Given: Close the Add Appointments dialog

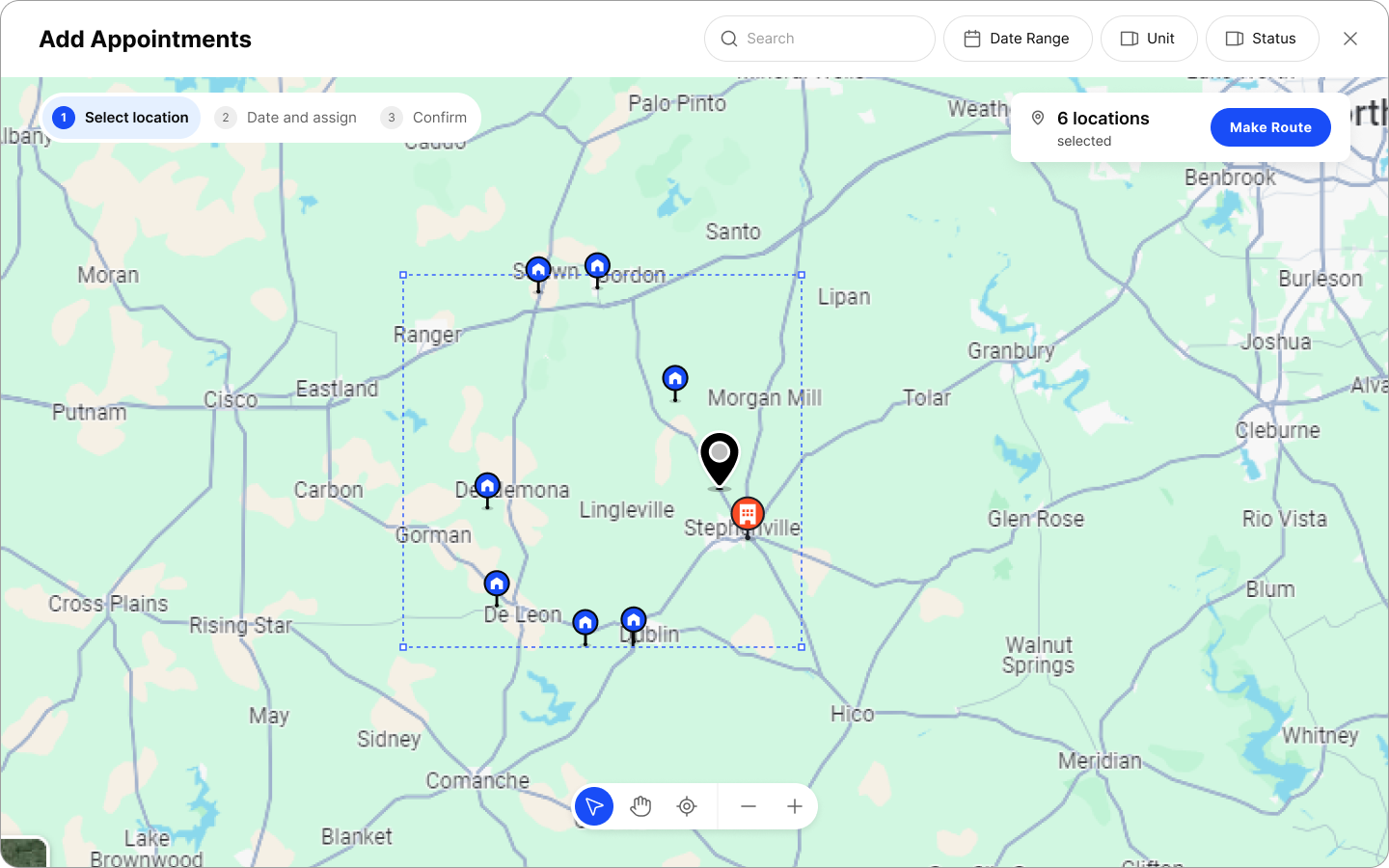Looking at the screenshot, I should tap(1350, 39).
